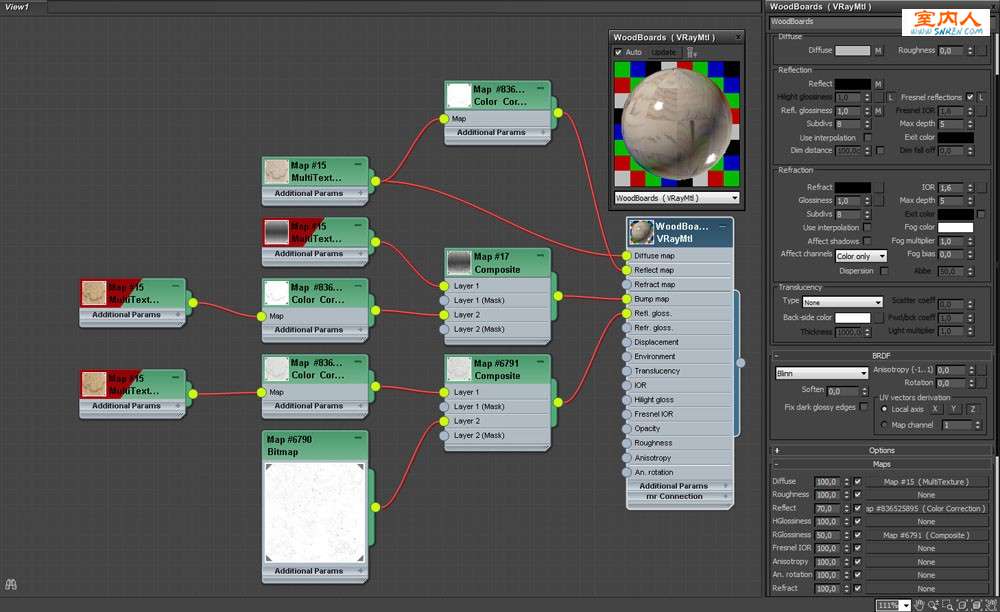Toggle the Auto checkbox in preview window
The image size is (1000, 612).
617,52
